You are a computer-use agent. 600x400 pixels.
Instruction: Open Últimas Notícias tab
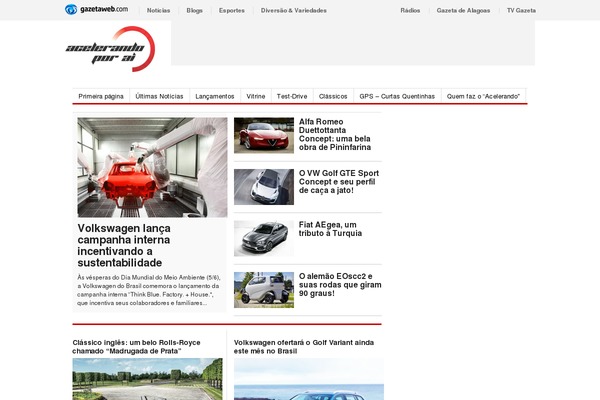(x=159, y=96)
